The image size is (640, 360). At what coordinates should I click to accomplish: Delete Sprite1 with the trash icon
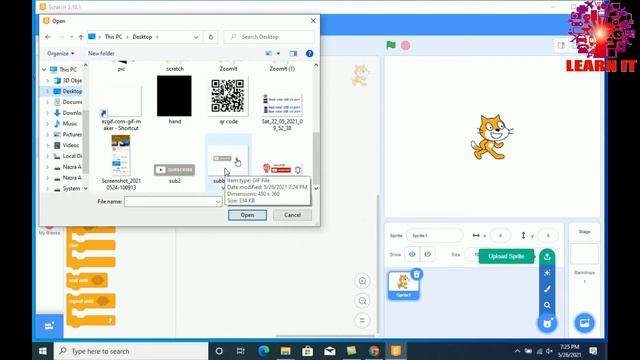[x=416, y=274]
